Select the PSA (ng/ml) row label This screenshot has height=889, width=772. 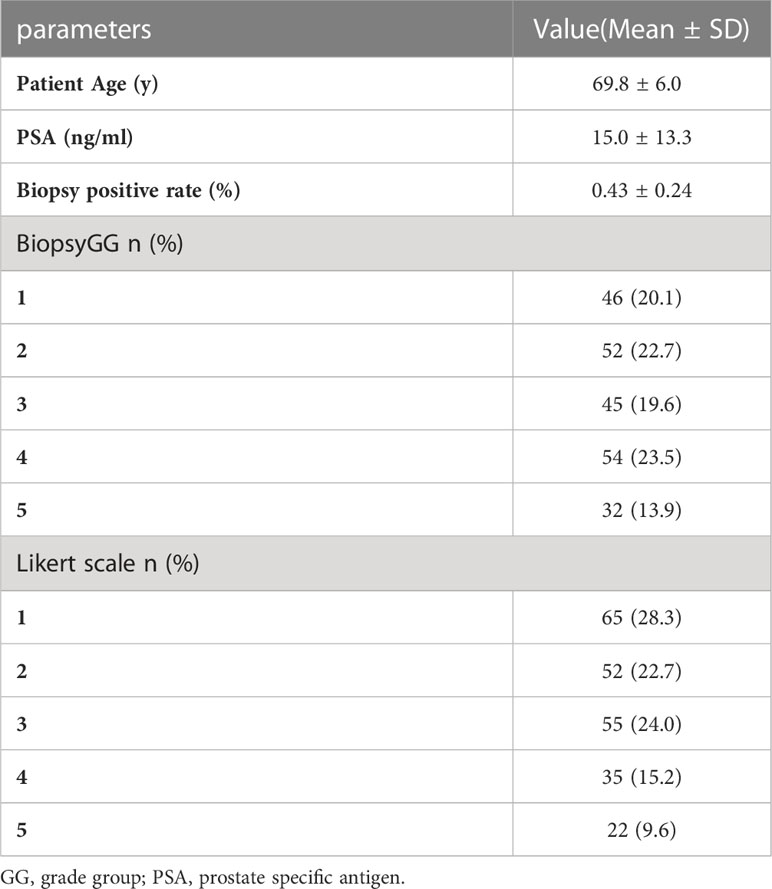75,137
